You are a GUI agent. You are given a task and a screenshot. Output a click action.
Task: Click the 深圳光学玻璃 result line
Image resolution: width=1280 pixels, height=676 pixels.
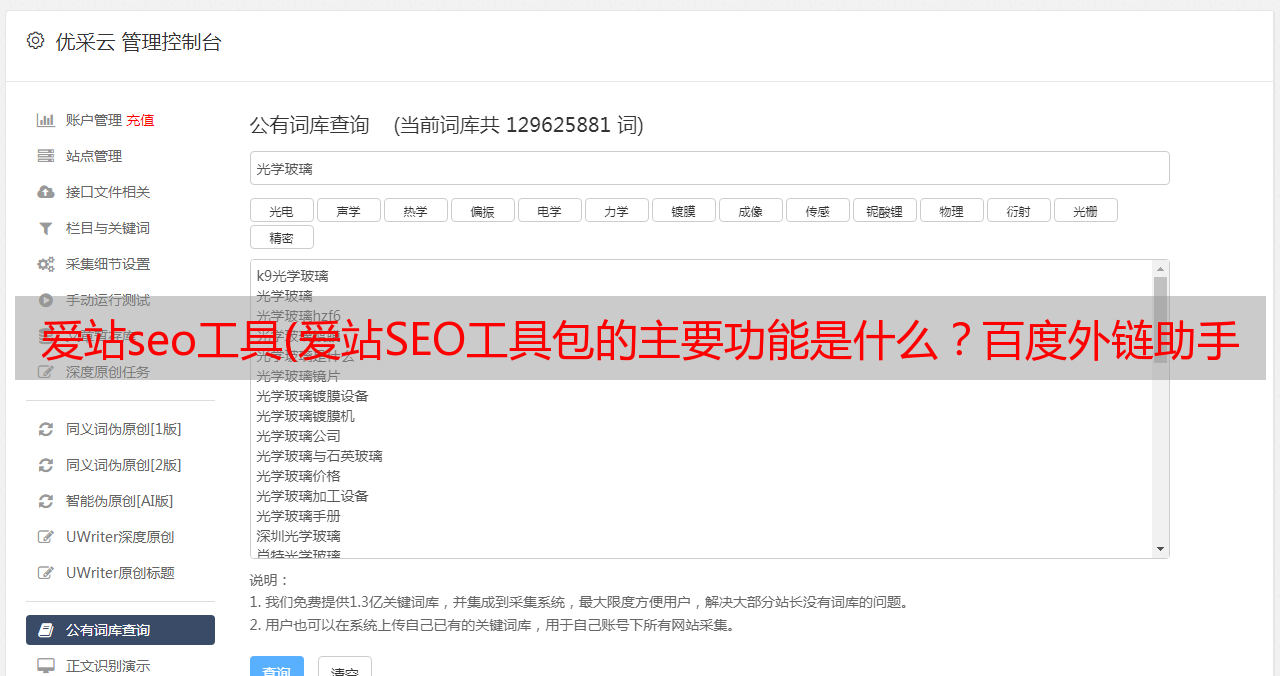pos(298,536)
